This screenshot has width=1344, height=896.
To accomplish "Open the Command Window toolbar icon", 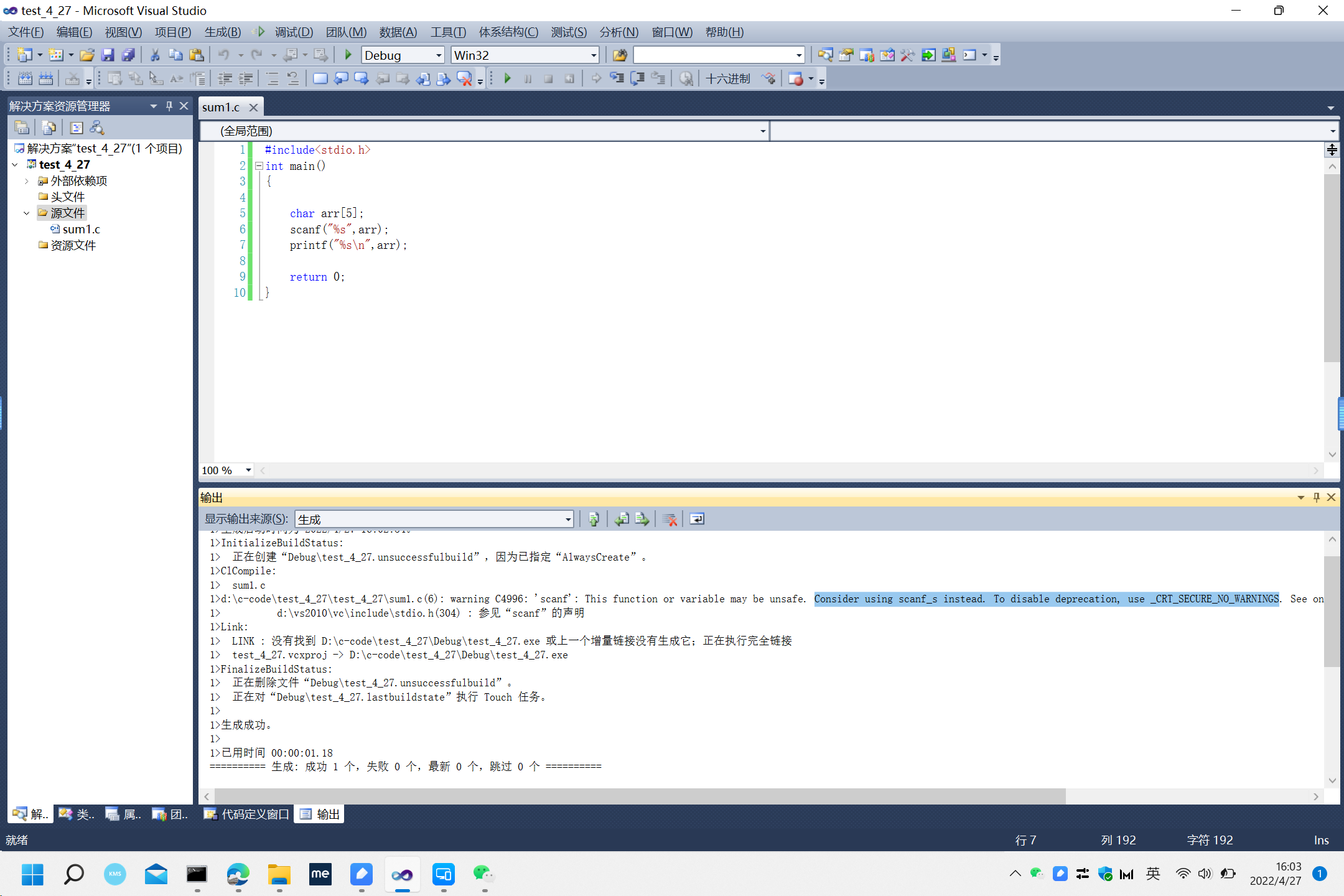I will (x=969, y=55).
